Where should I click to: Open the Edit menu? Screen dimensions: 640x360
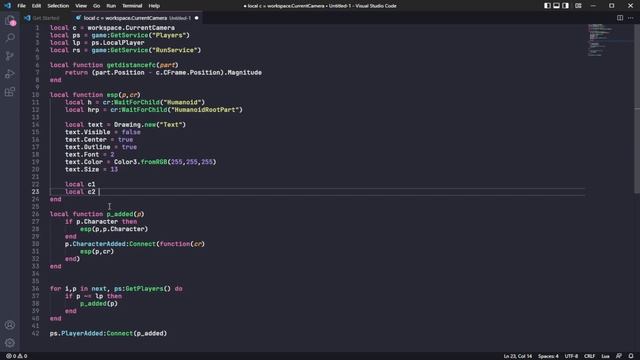pyautogui.click(x=36, y=6)
